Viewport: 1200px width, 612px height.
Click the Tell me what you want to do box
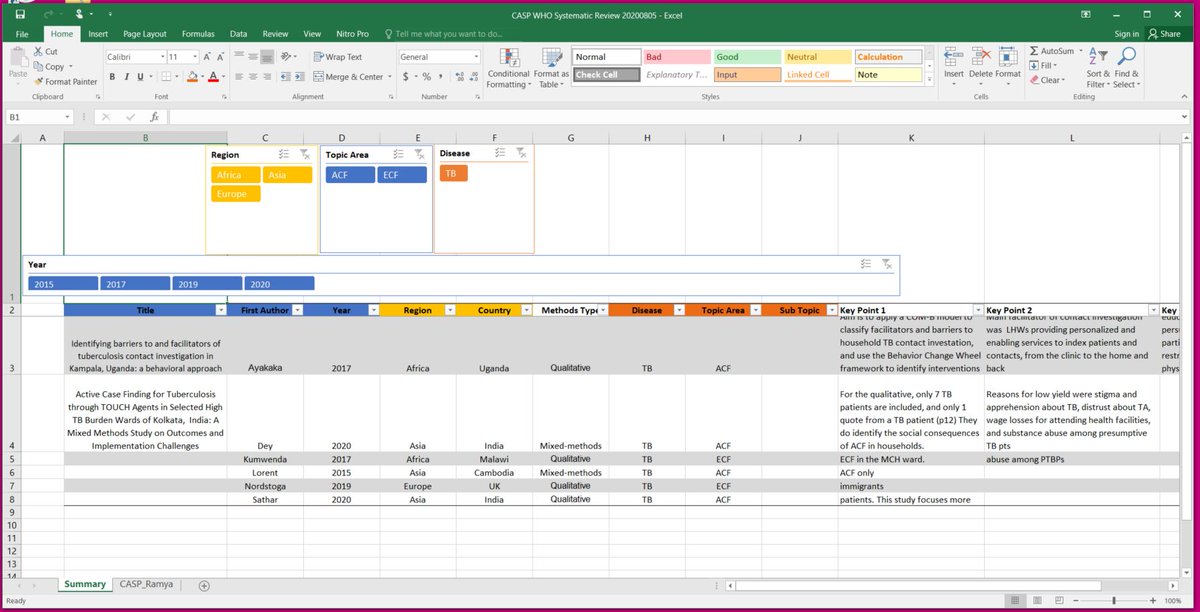tap(460, 33)
